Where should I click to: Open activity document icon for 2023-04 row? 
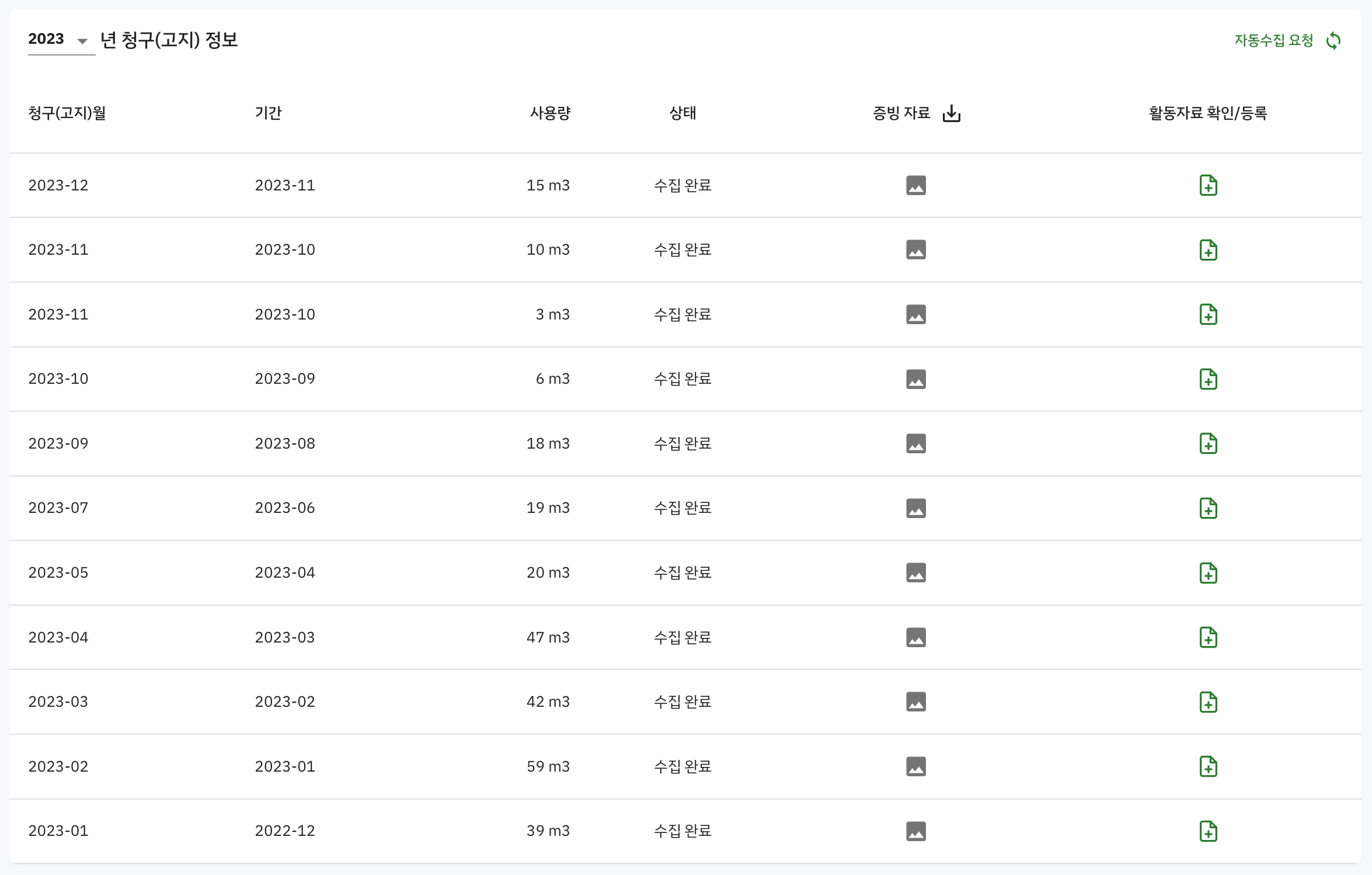coord(1208,637)
